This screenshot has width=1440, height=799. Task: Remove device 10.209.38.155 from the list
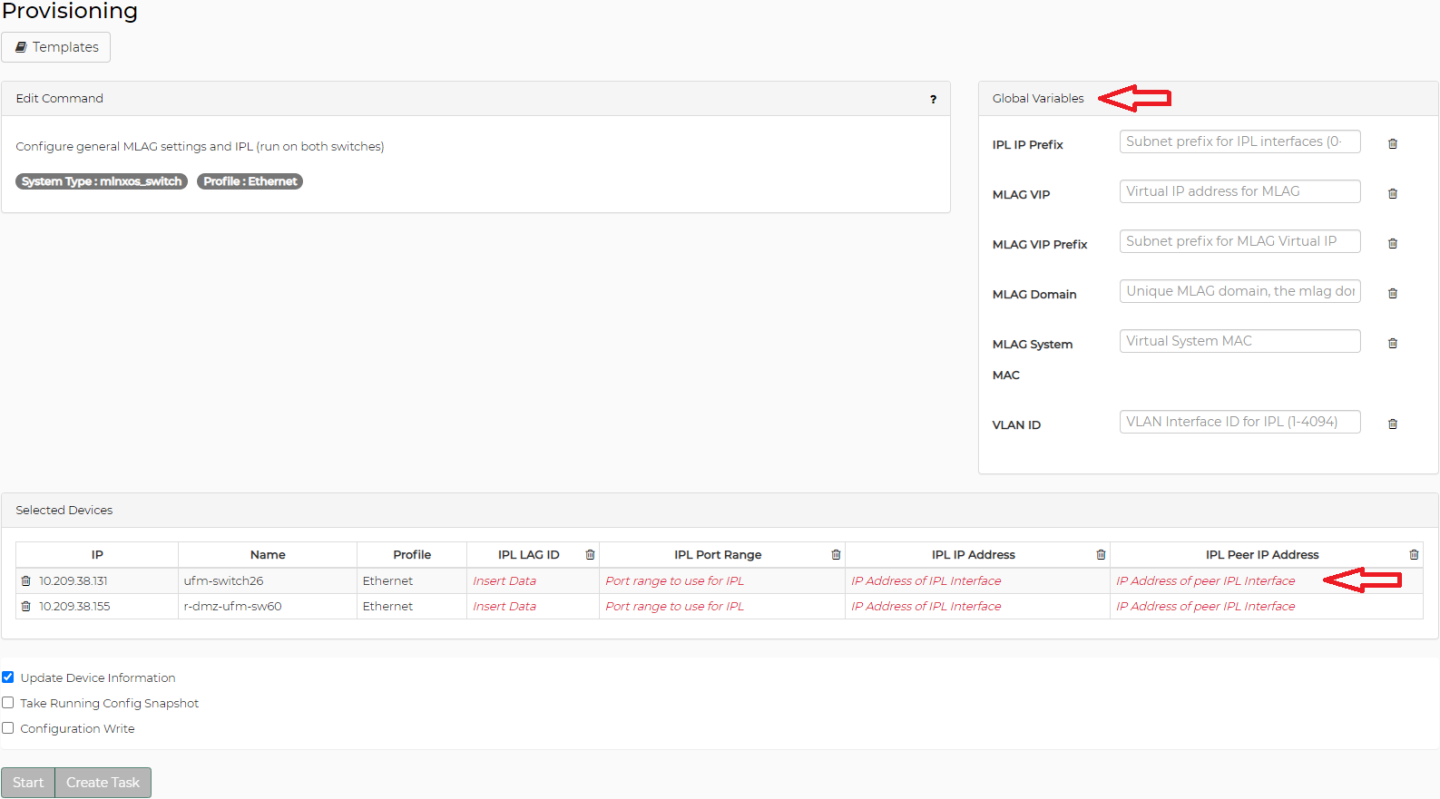(26, 607)
